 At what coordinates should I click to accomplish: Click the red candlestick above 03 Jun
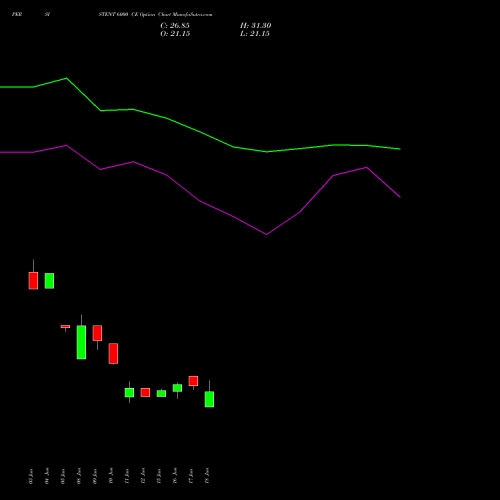(33, 281)
